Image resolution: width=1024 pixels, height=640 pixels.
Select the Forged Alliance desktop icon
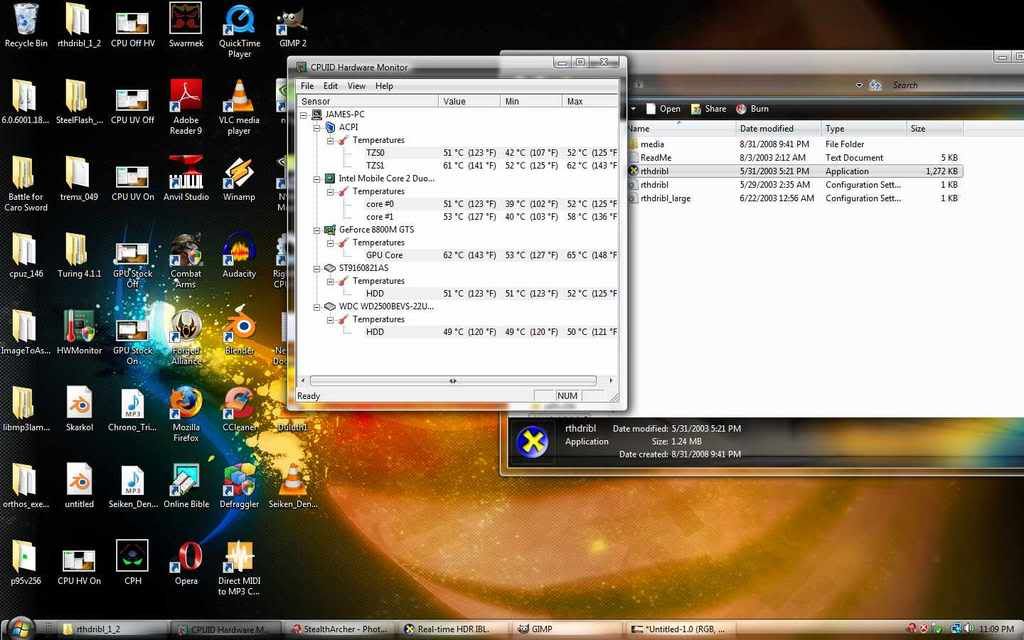(x=186, y=336)
